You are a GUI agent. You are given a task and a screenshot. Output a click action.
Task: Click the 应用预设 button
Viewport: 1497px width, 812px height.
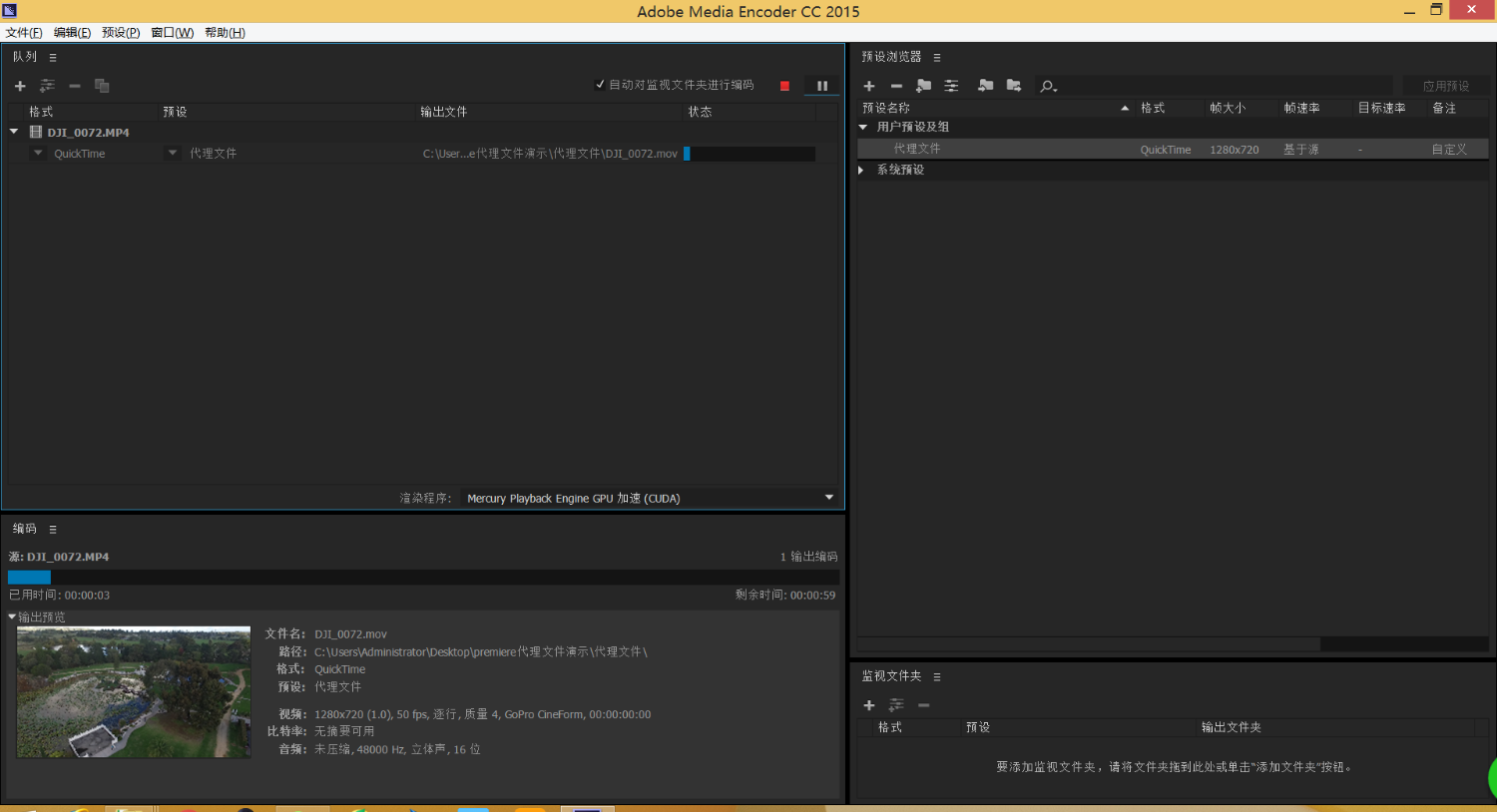1446,86
